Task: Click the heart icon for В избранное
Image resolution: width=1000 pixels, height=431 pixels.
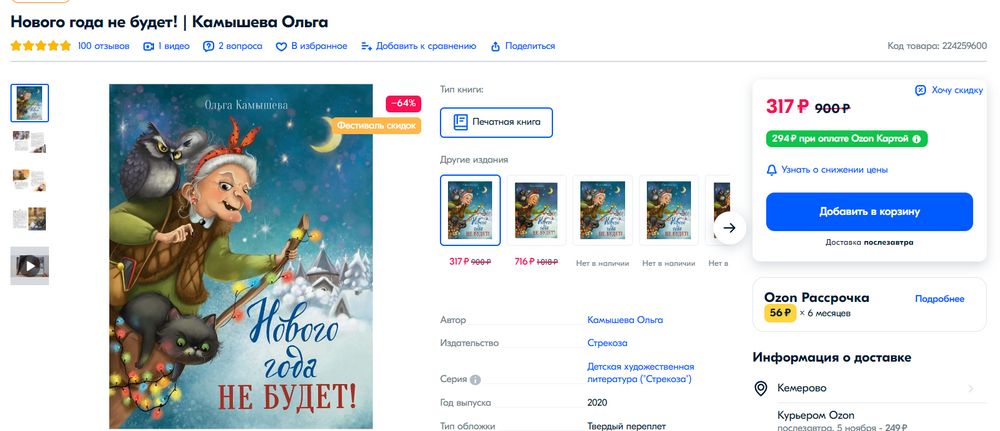Action: pyautogui.click(x=281, y=47)
